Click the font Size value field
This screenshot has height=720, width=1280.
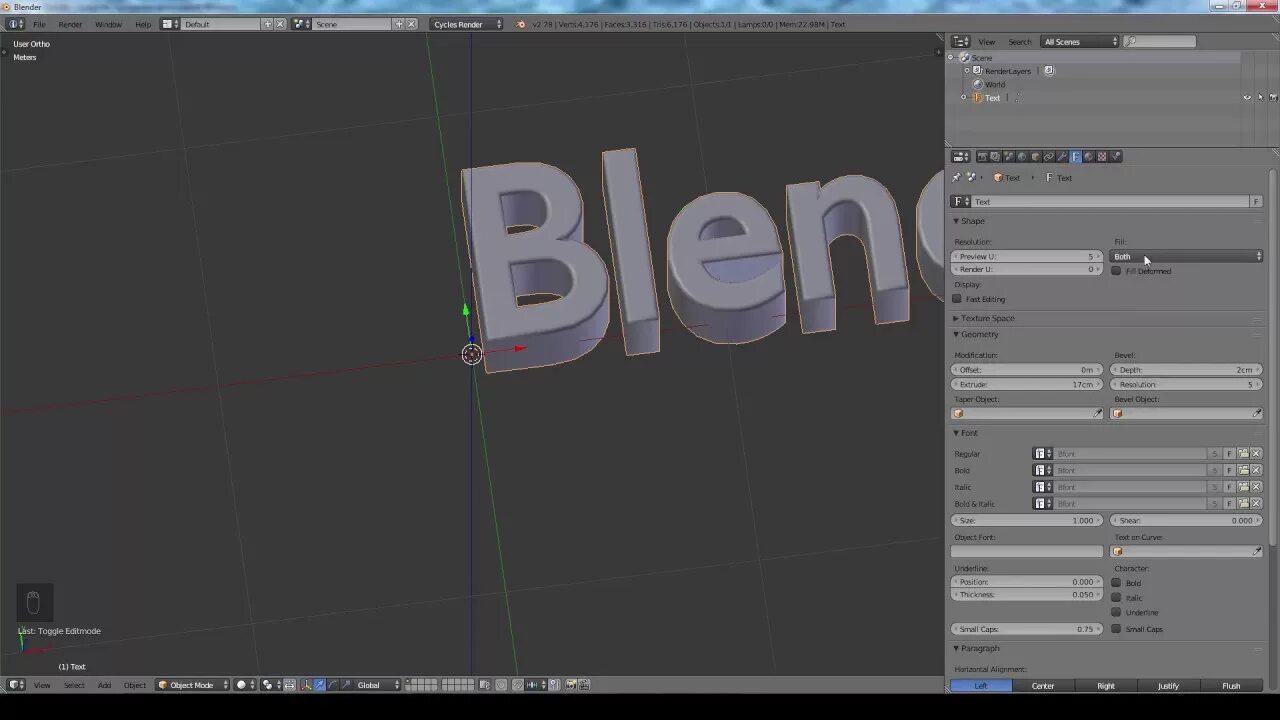pyautogui.click(x=1026, y=521)
